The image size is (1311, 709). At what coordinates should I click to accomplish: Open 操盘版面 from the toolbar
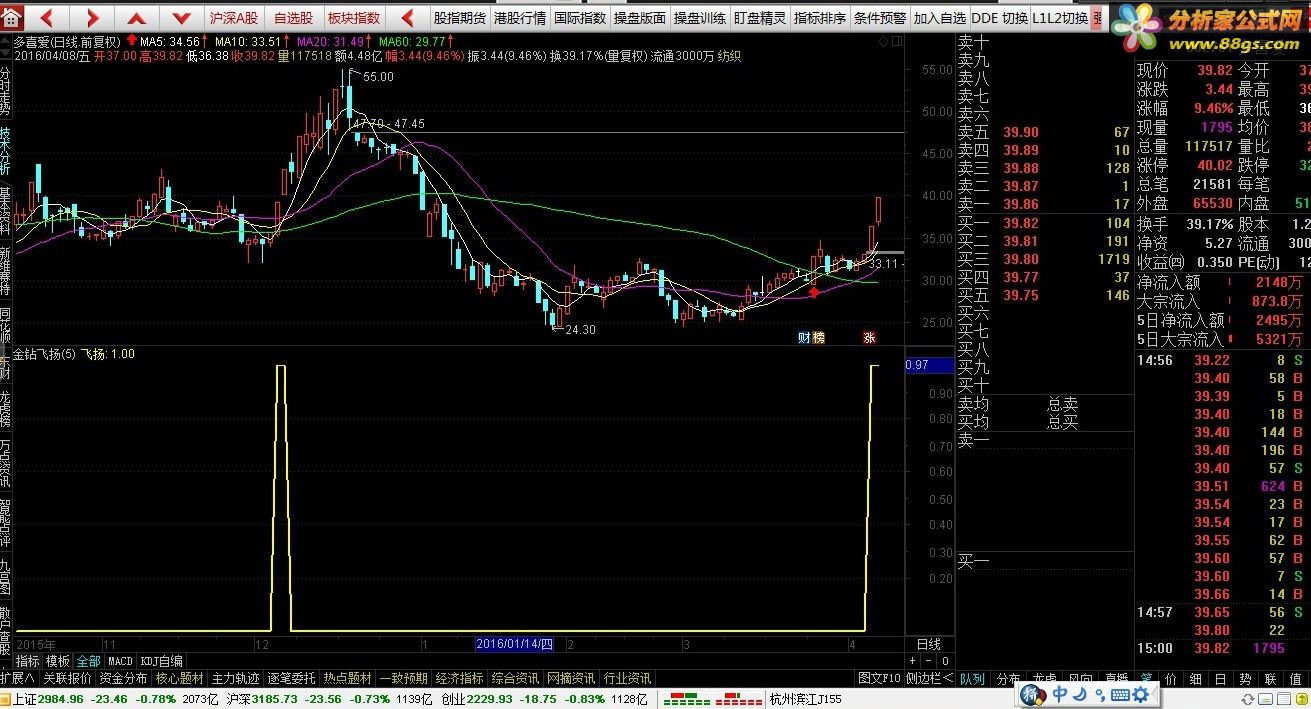click(x=640, y=18)
